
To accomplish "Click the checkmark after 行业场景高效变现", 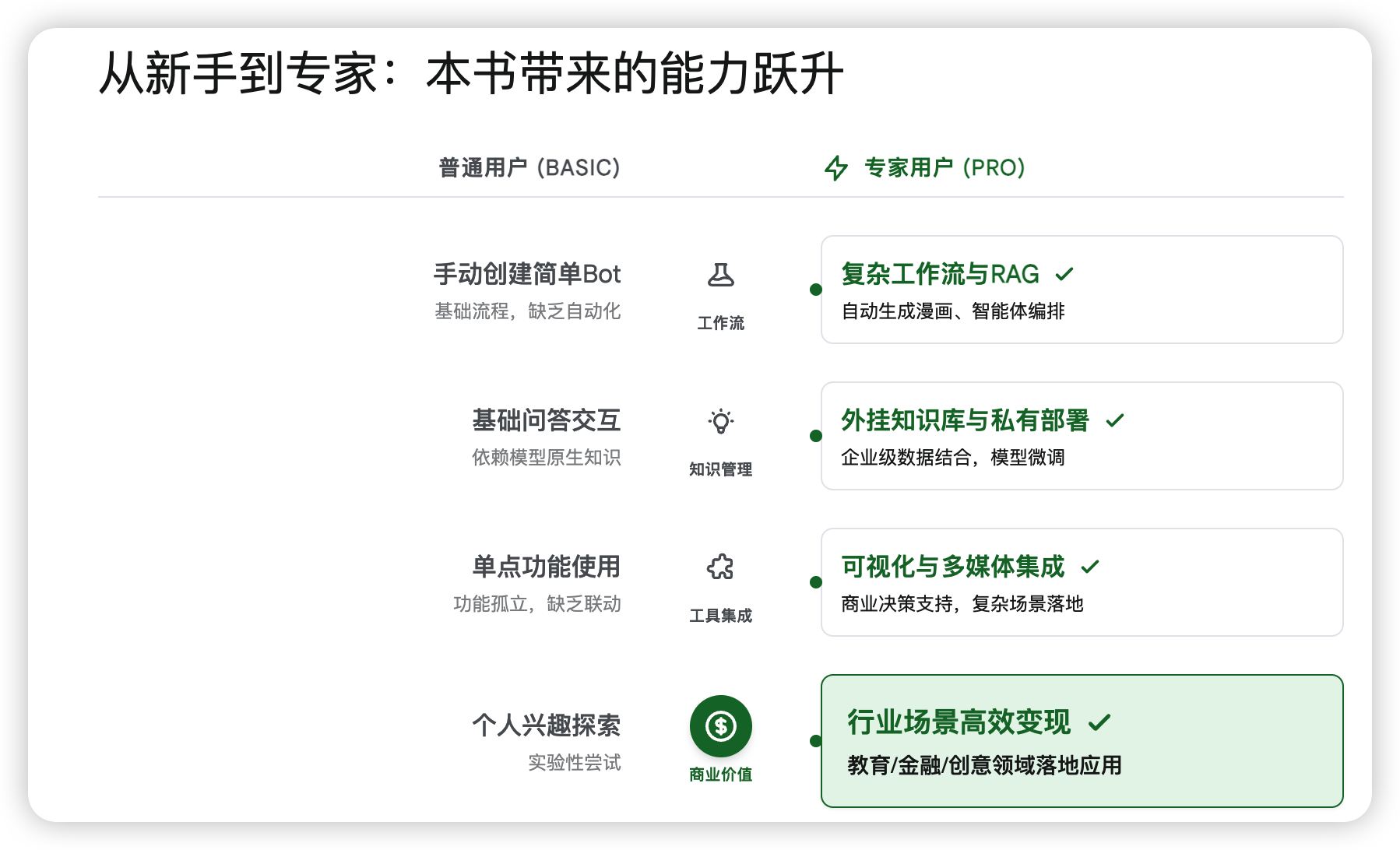I will pyautogui.click(x=1099, y=722).
